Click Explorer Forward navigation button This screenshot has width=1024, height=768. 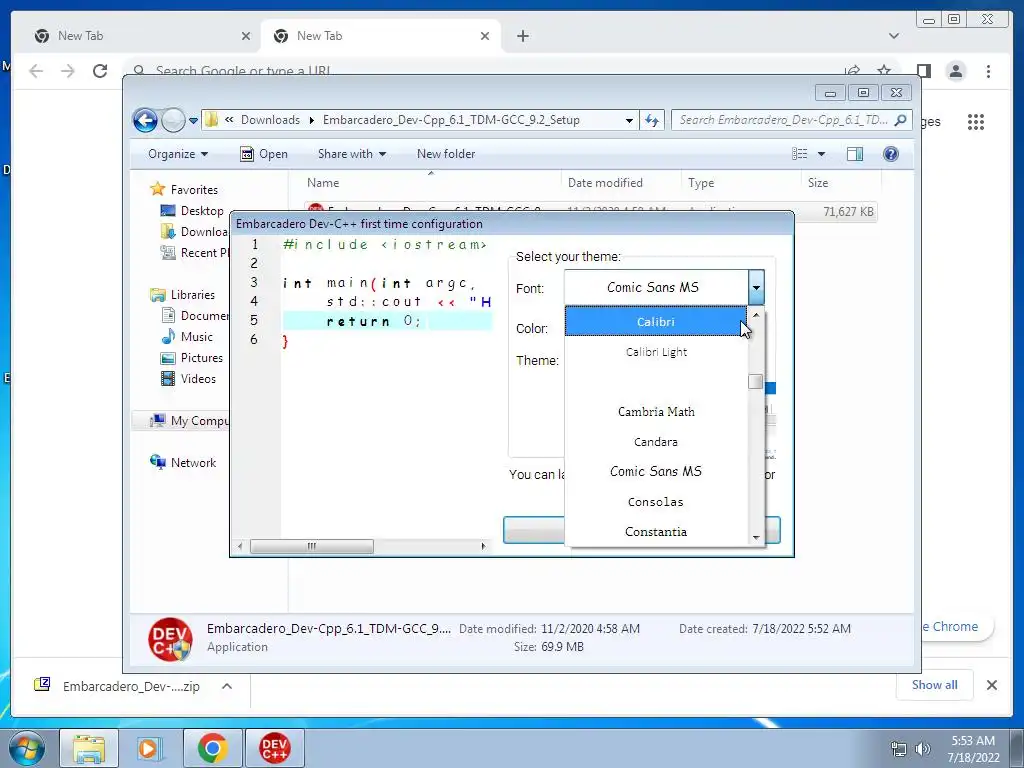click(x=173, y=120)
